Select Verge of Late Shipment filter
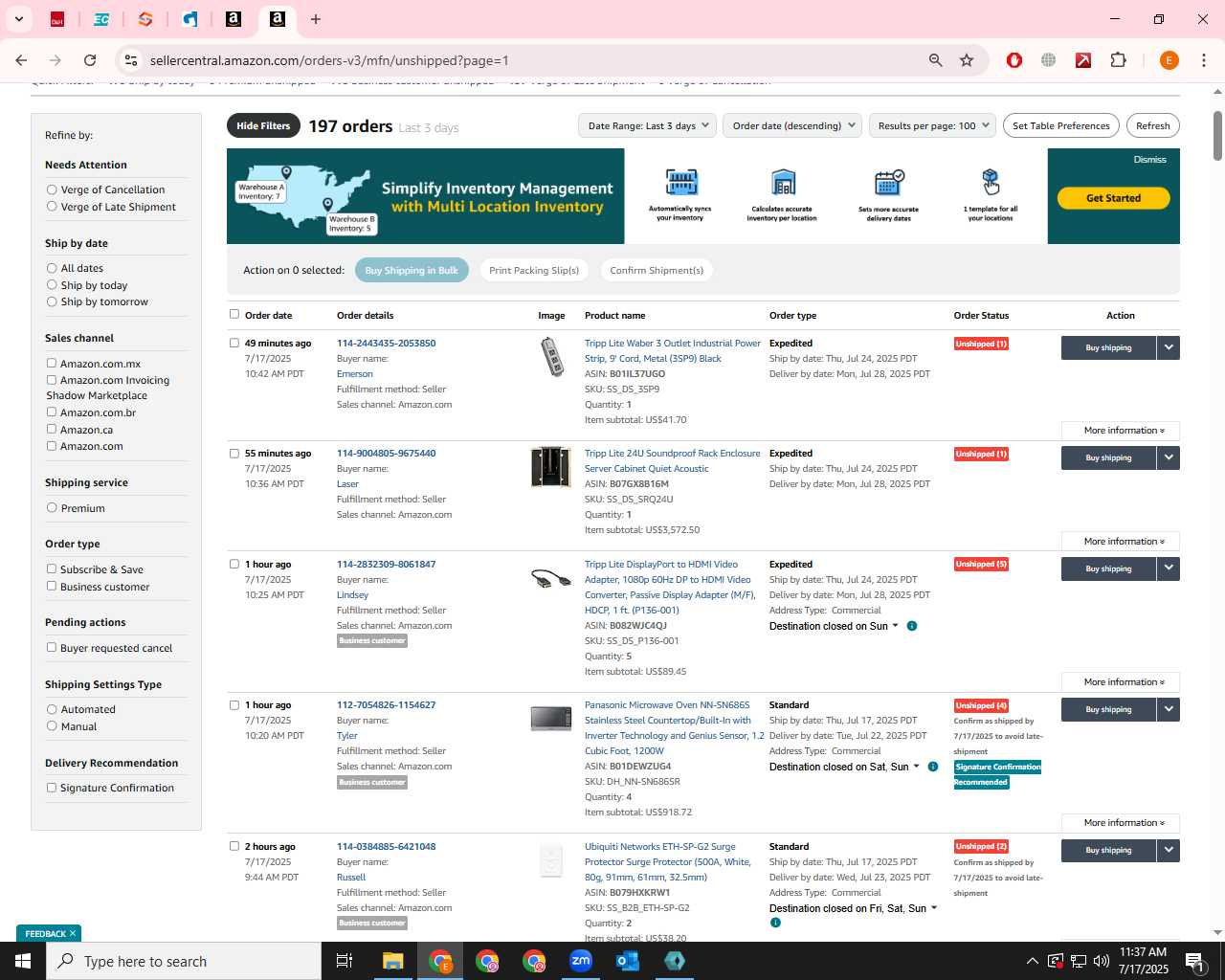Image resolution: width=1225 pixels, height=980 pixels. click(x=52, y=207)
